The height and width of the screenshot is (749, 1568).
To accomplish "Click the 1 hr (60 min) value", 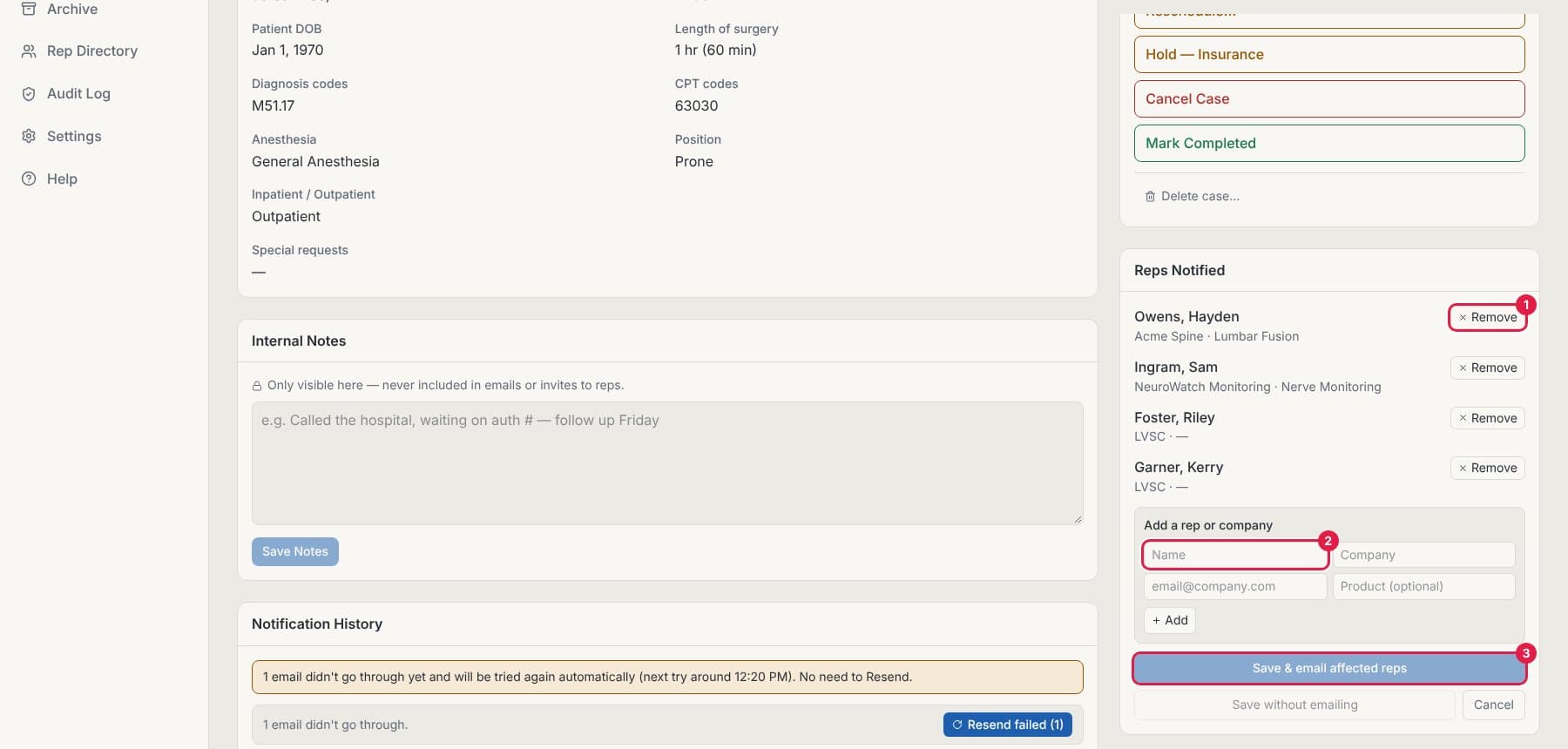I will click(716, 51).
